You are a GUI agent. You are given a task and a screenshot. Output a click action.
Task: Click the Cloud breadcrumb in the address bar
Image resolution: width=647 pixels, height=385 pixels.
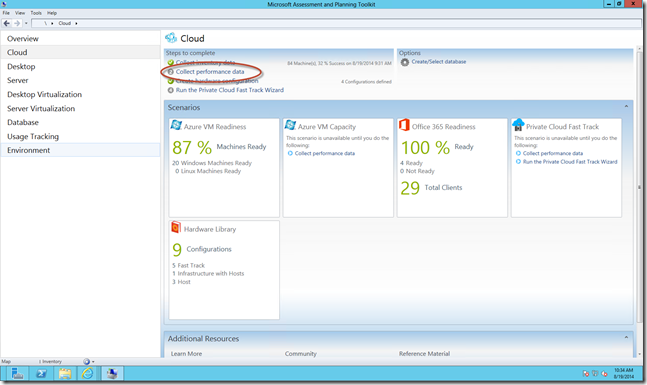pos(65,24)
